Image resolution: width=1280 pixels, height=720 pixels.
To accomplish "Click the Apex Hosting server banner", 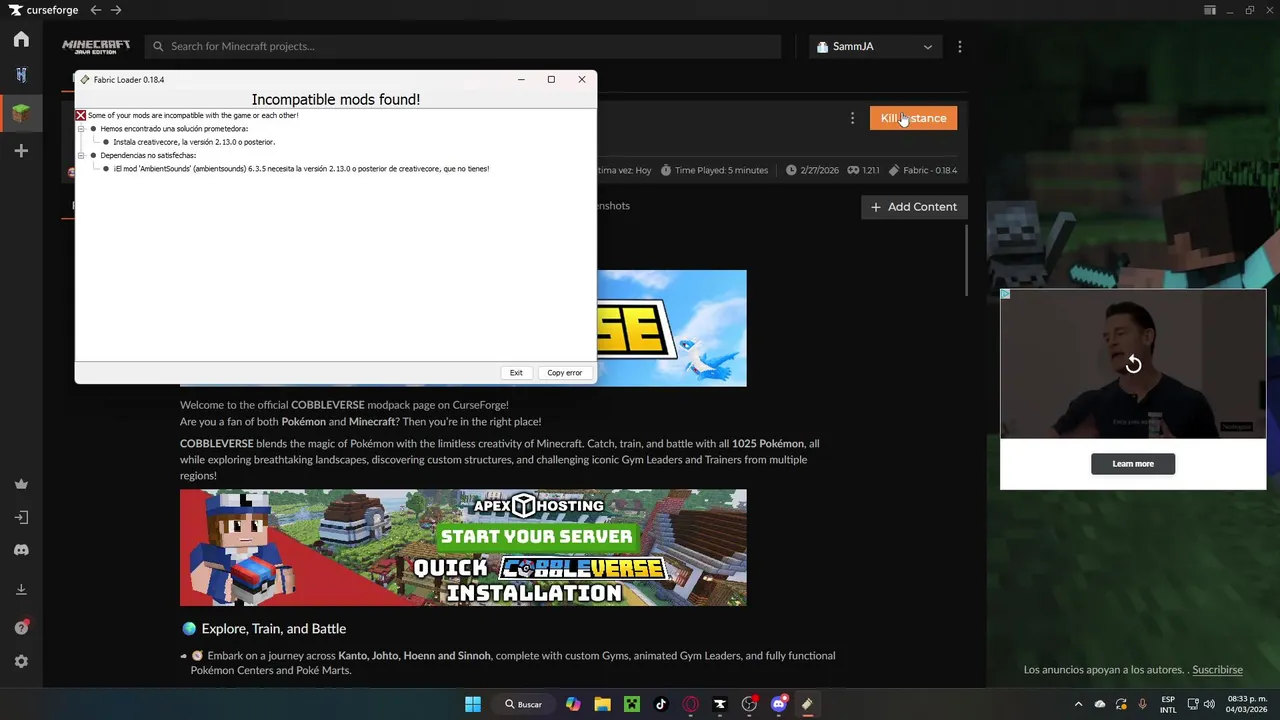I will 463,547.
